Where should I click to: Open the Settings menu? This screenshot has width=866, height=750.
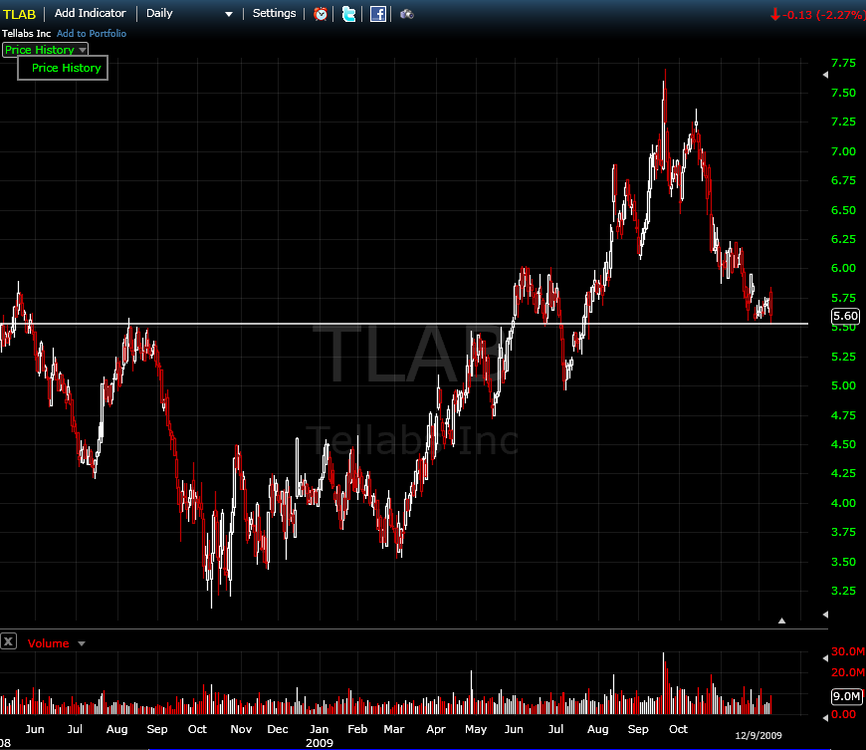point(274,13)
